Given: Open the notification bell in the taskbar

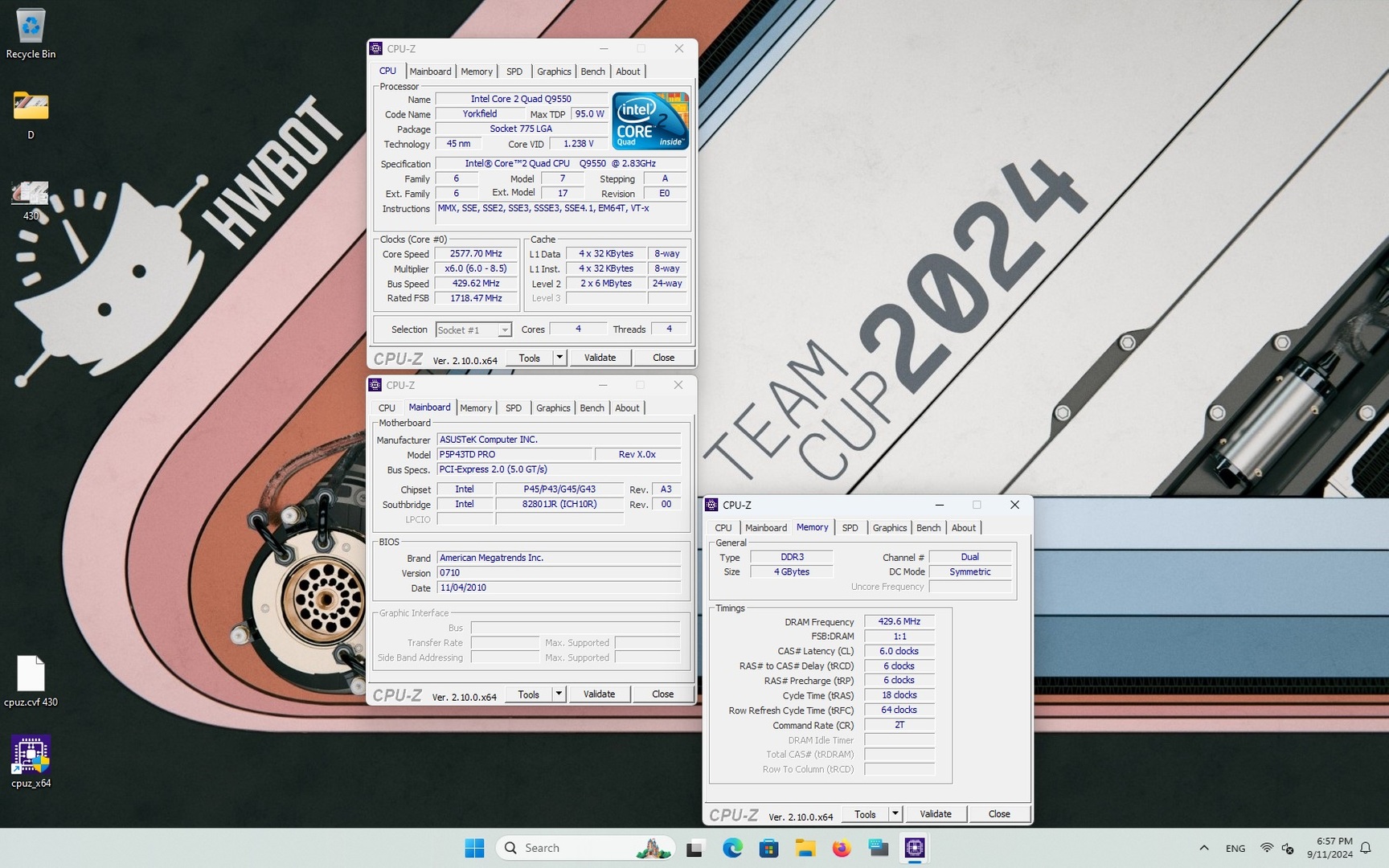Looking at the screenshot, I should (1366, 848).
